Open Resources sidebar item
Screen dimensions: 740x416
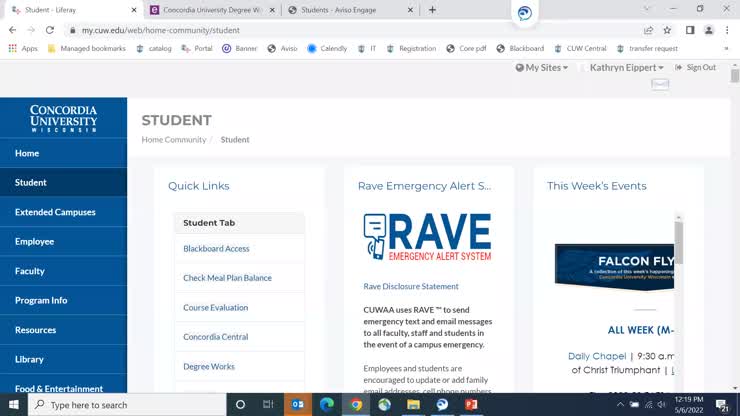coord(63,330)
